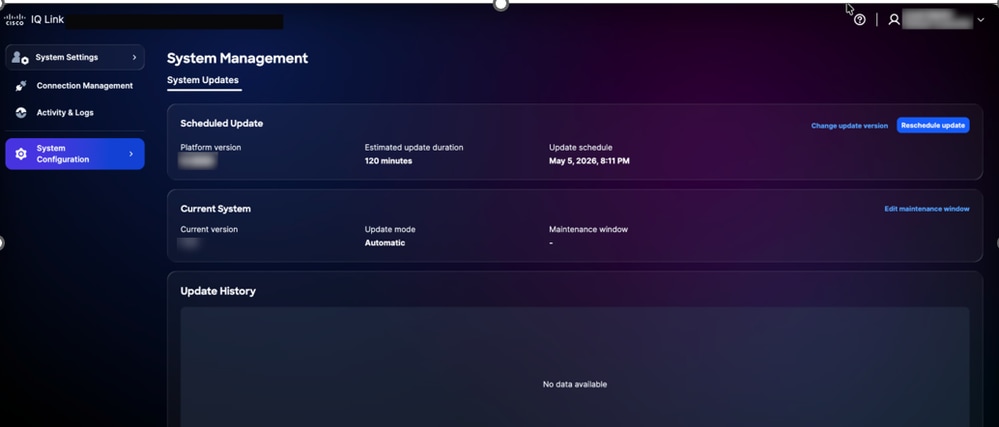Select the System Settings menu label

click(67, 57)
